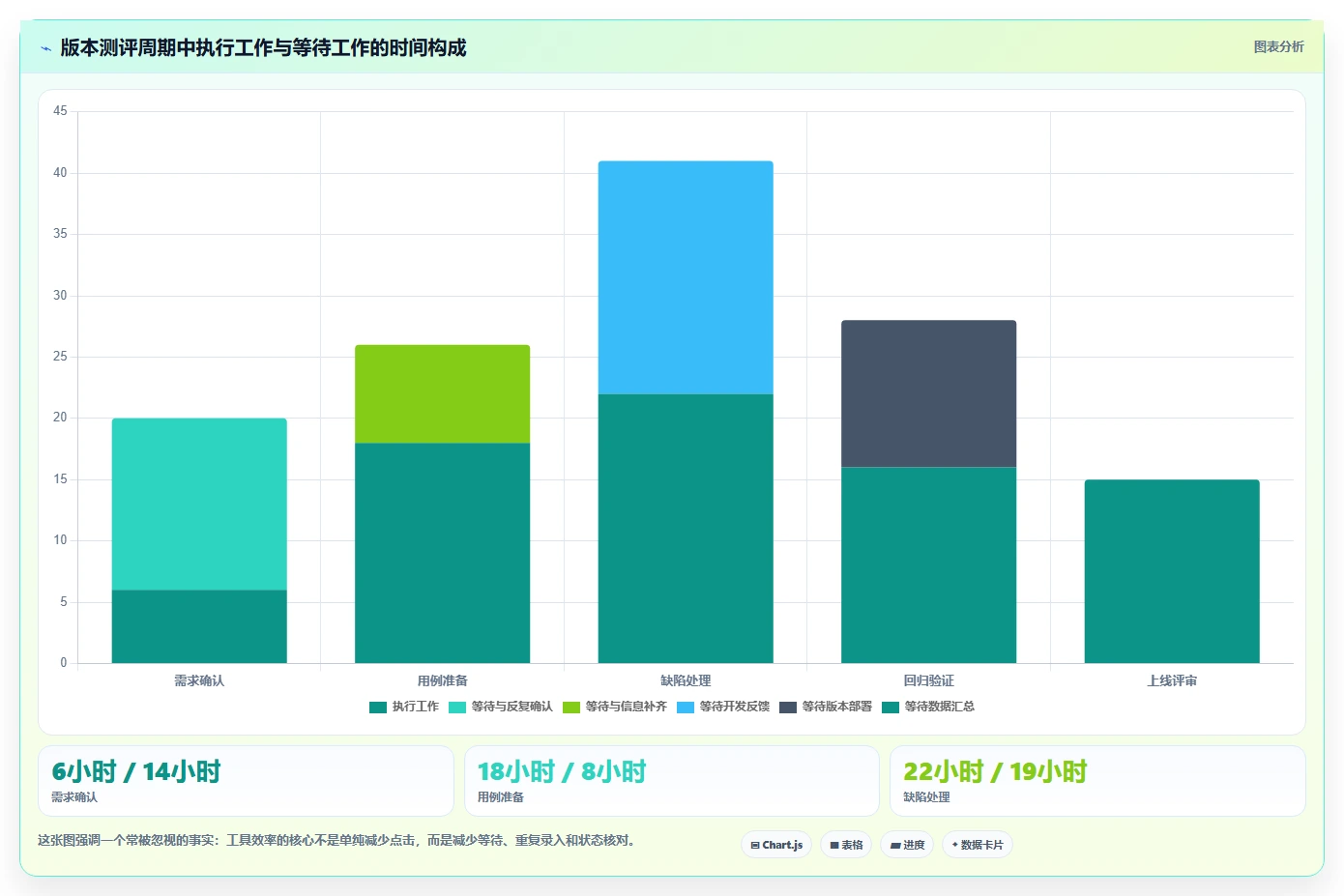
Task: Click the y-axis value 45
Action: pos(60,111)
